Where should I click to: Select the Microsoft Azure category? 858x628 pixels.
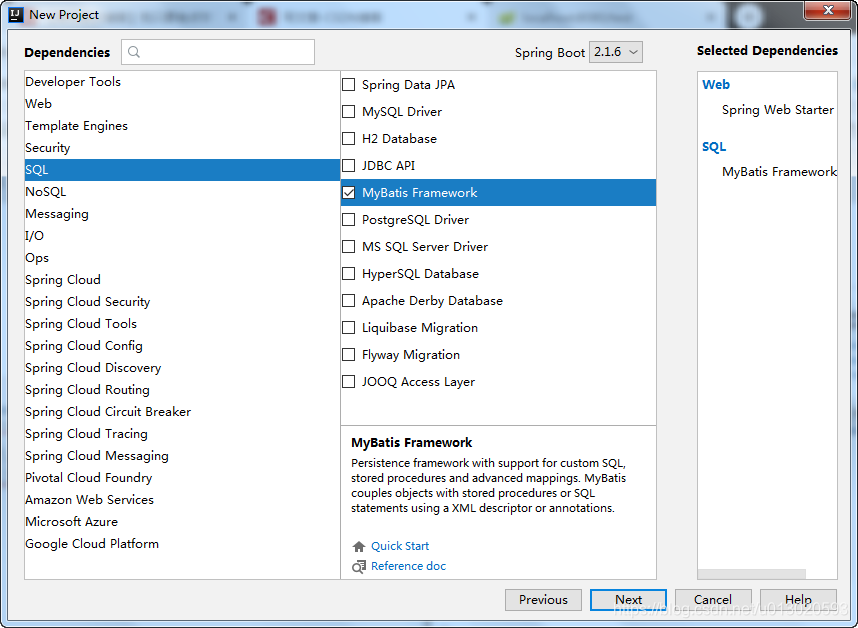(182, 521)
